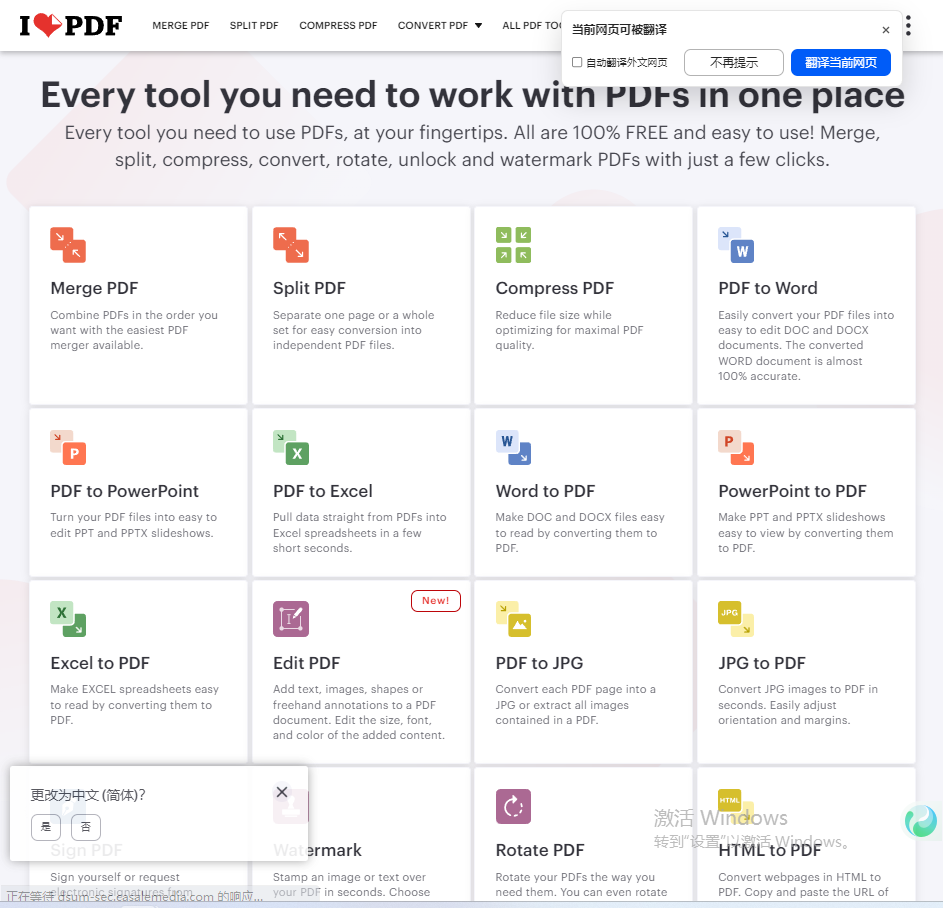Screen dimensions: 943x908
Task: Enable auto-translate foreign pages checkbox
Action: tap(577, 62)
